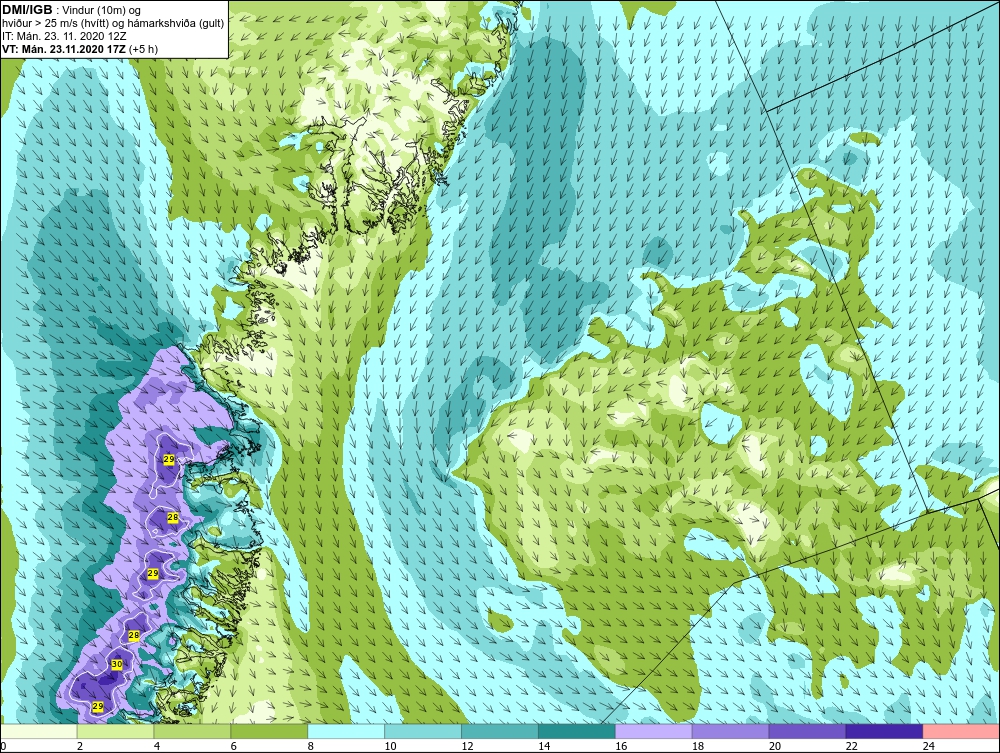1000x753 pixels.
Task: Click the legend scale value 22
Action: click(851, 746)
